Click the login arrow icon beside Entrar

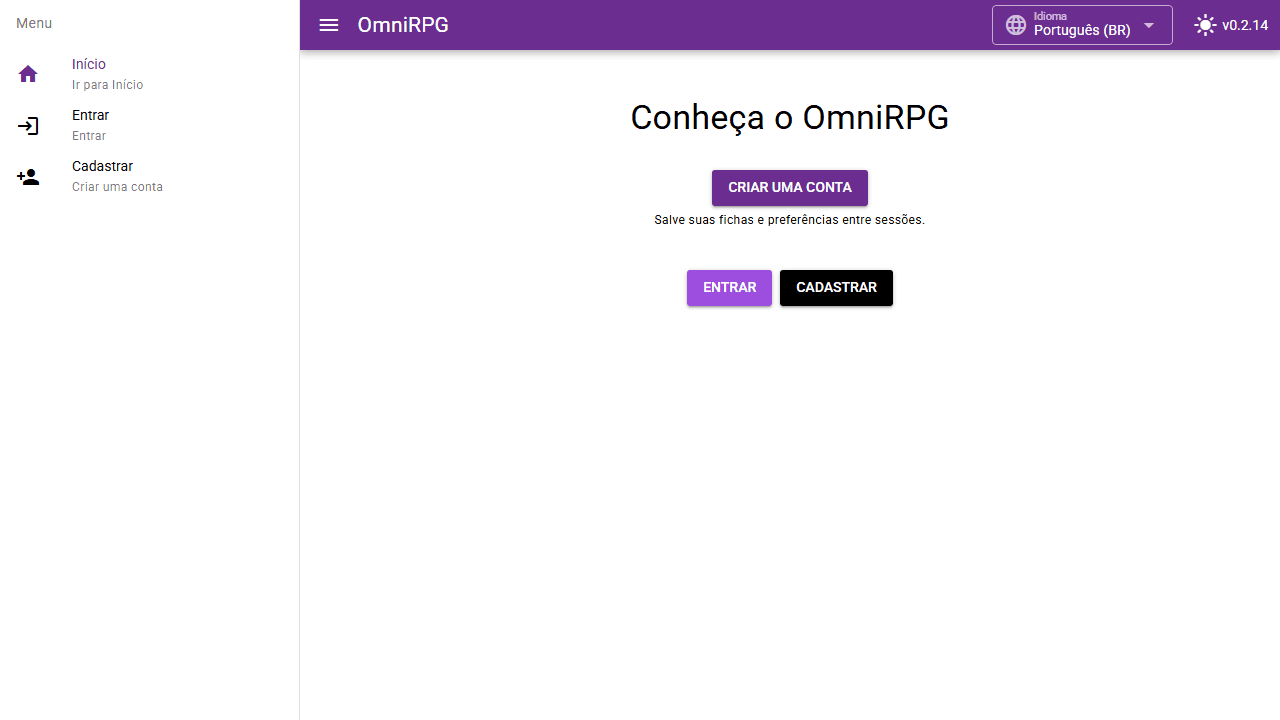coord(28,126)
